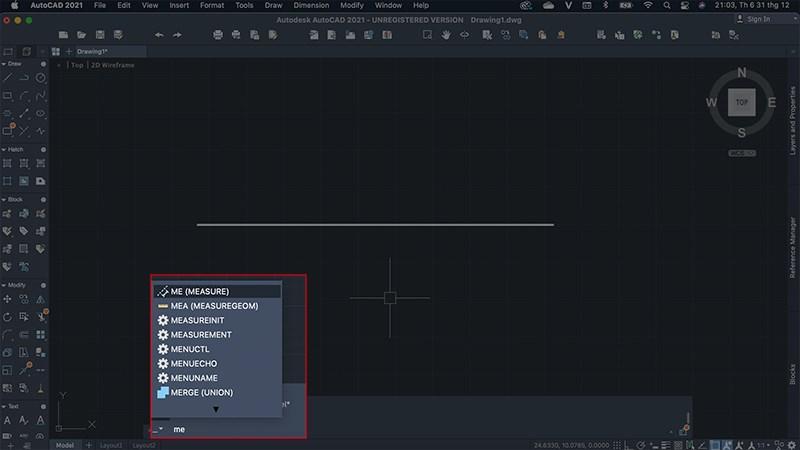Select the Arc tool in Draw panel
The width and height of the screenshot is (800, 450).
click(x=24, y=95)
